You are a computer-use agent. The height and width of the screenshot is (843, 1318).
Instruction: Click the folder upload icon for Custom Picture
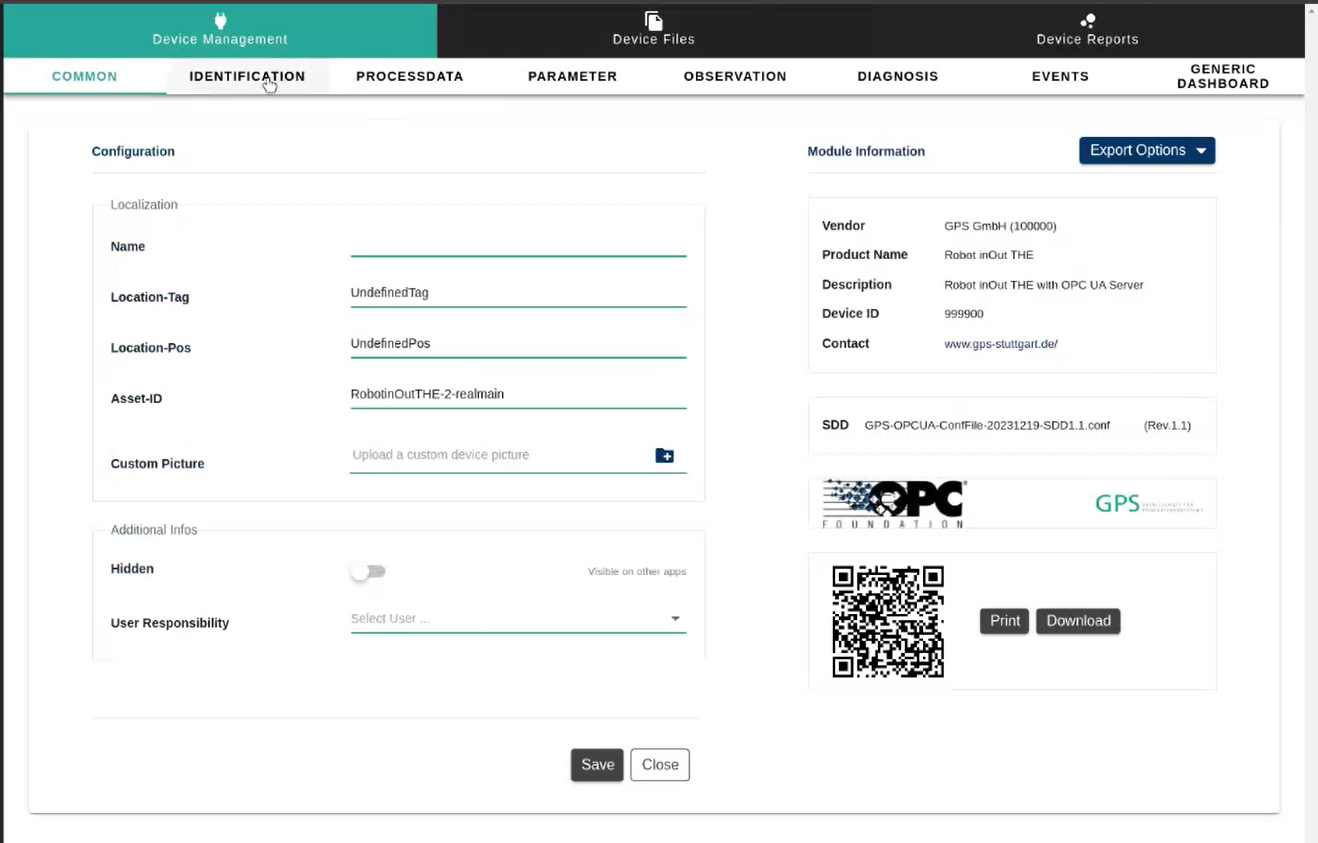click(664, 456)
